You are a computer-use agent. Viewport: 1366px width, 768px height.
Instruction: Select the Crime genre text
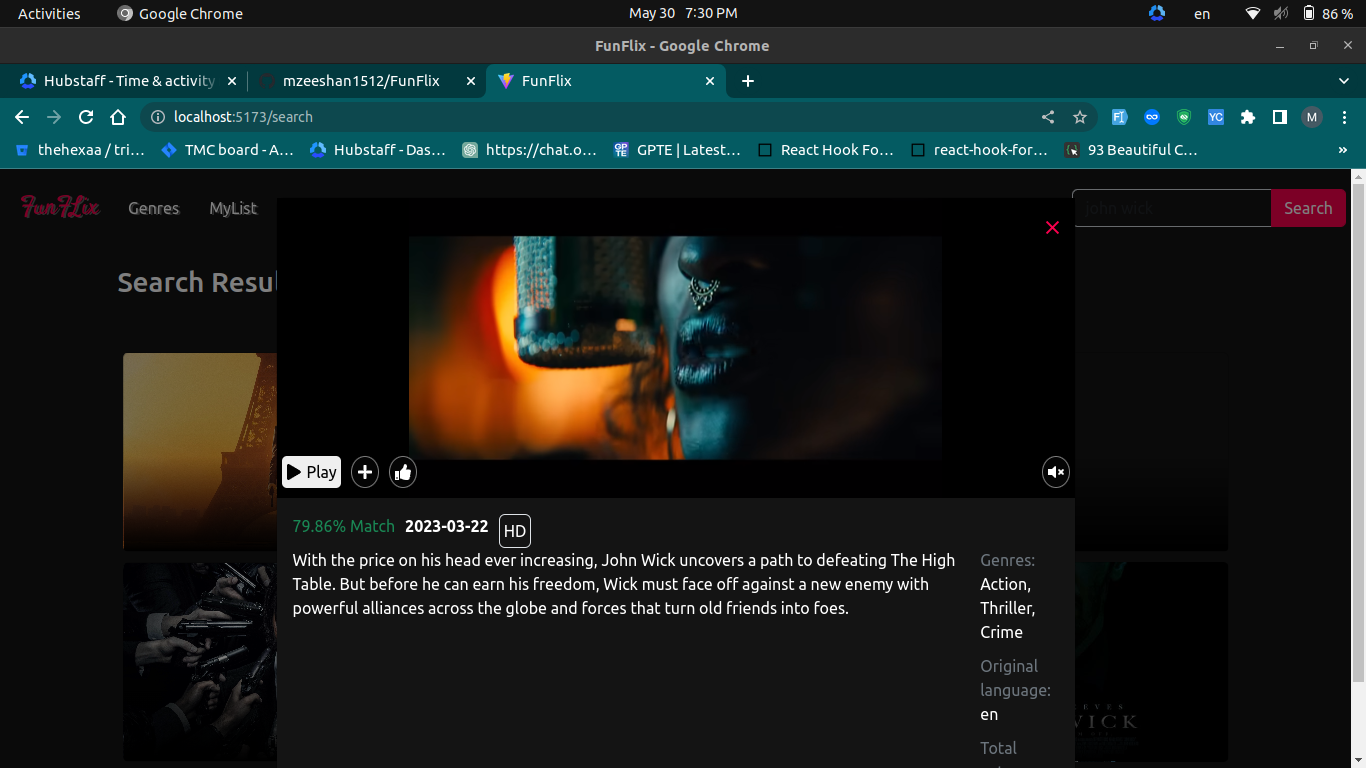(1001, 632)
